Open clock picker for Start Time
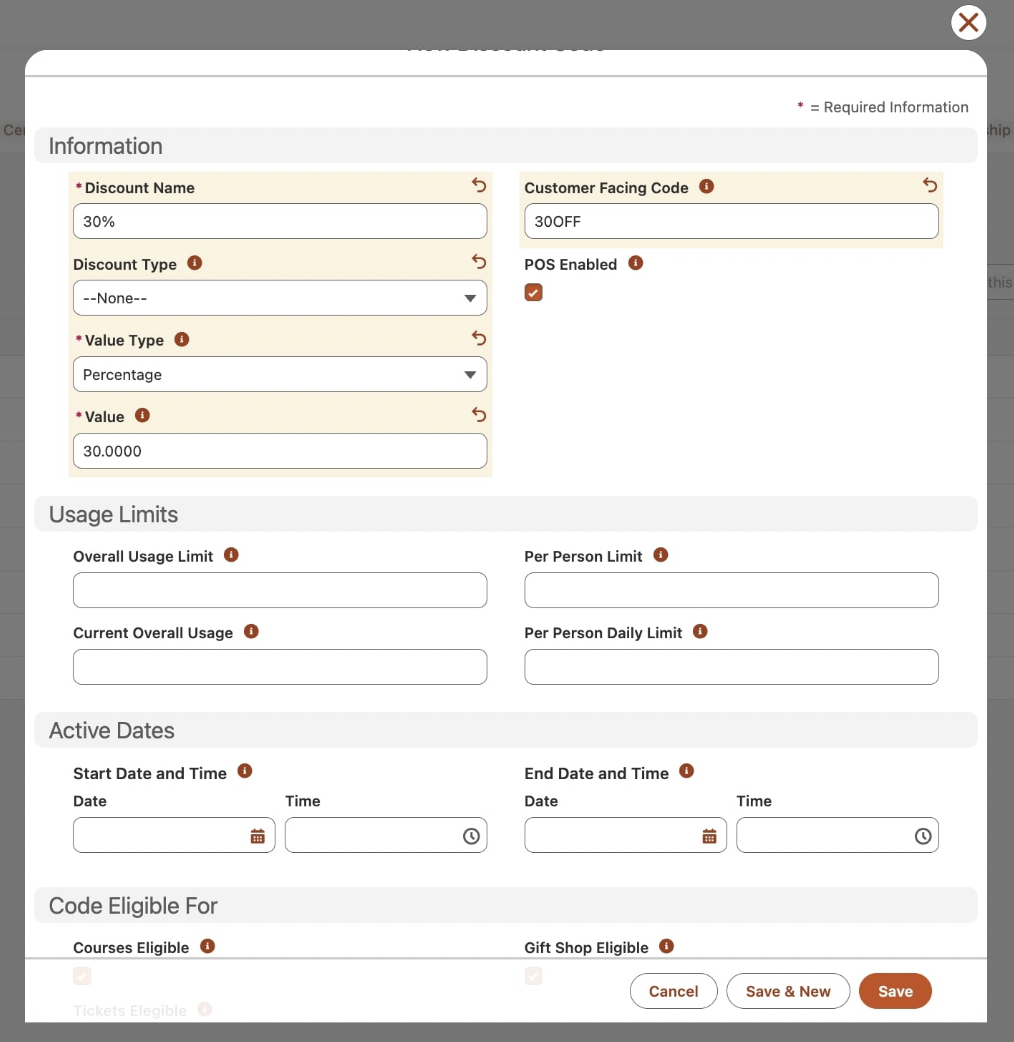 click(x=471, y=836)
